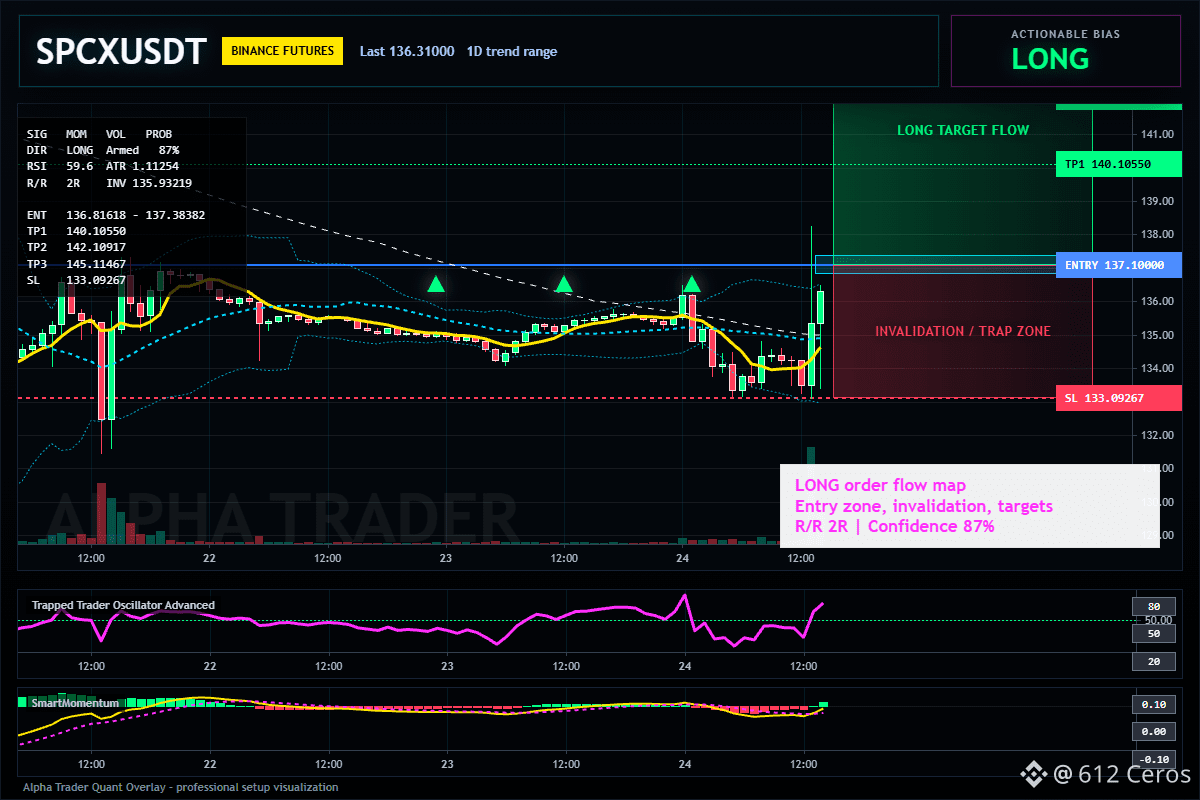Select TP1 140.10550 in the stats panel

click(x=76, y=231)
